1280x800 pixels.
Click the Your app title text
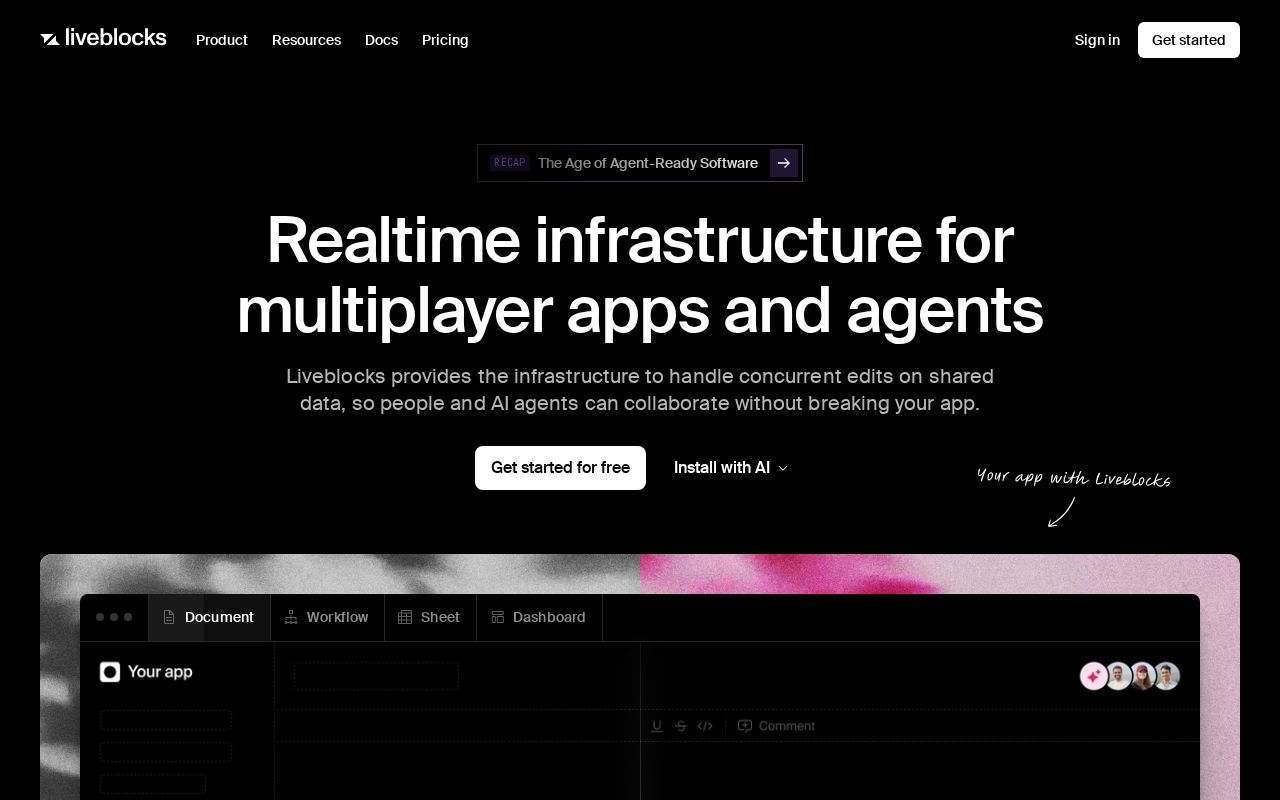point(160,672)
